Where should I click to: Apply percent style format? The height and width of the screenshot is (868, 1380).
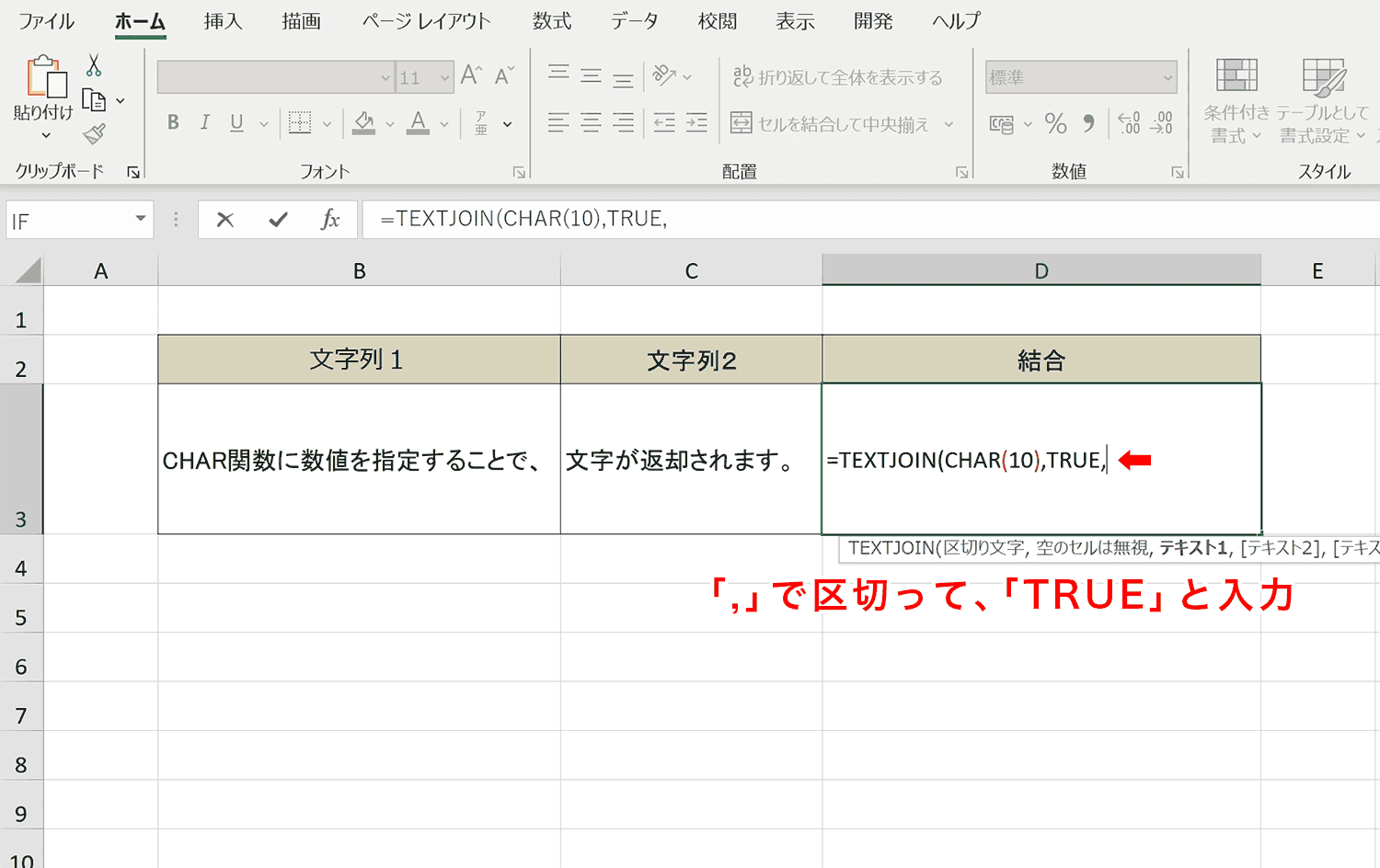[x=1056, y=123]
